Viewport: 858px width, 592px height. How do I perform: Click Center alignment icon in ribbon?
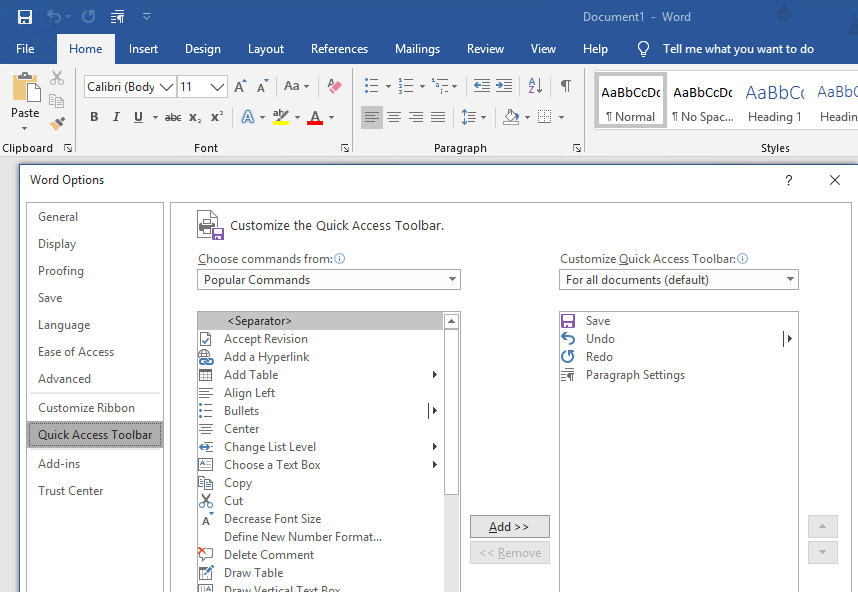point(394,117)
